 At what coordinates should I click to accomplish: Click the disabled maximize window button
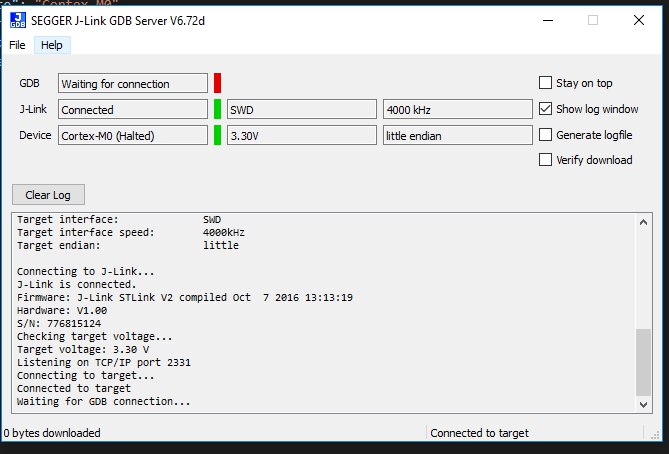[593, 20]
